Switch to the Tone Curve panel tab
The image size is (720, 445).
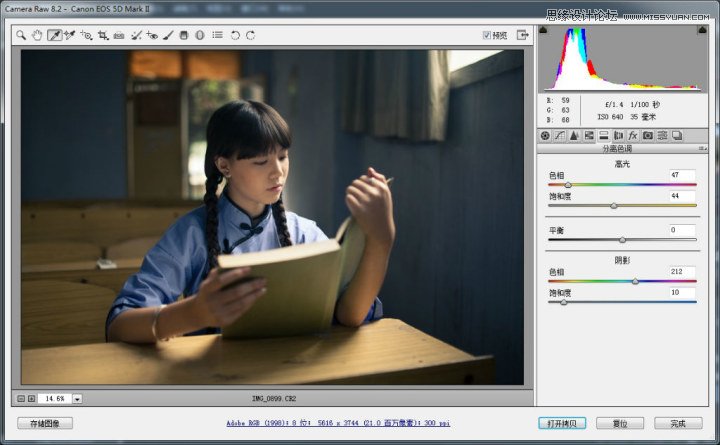tap(560, 135)
